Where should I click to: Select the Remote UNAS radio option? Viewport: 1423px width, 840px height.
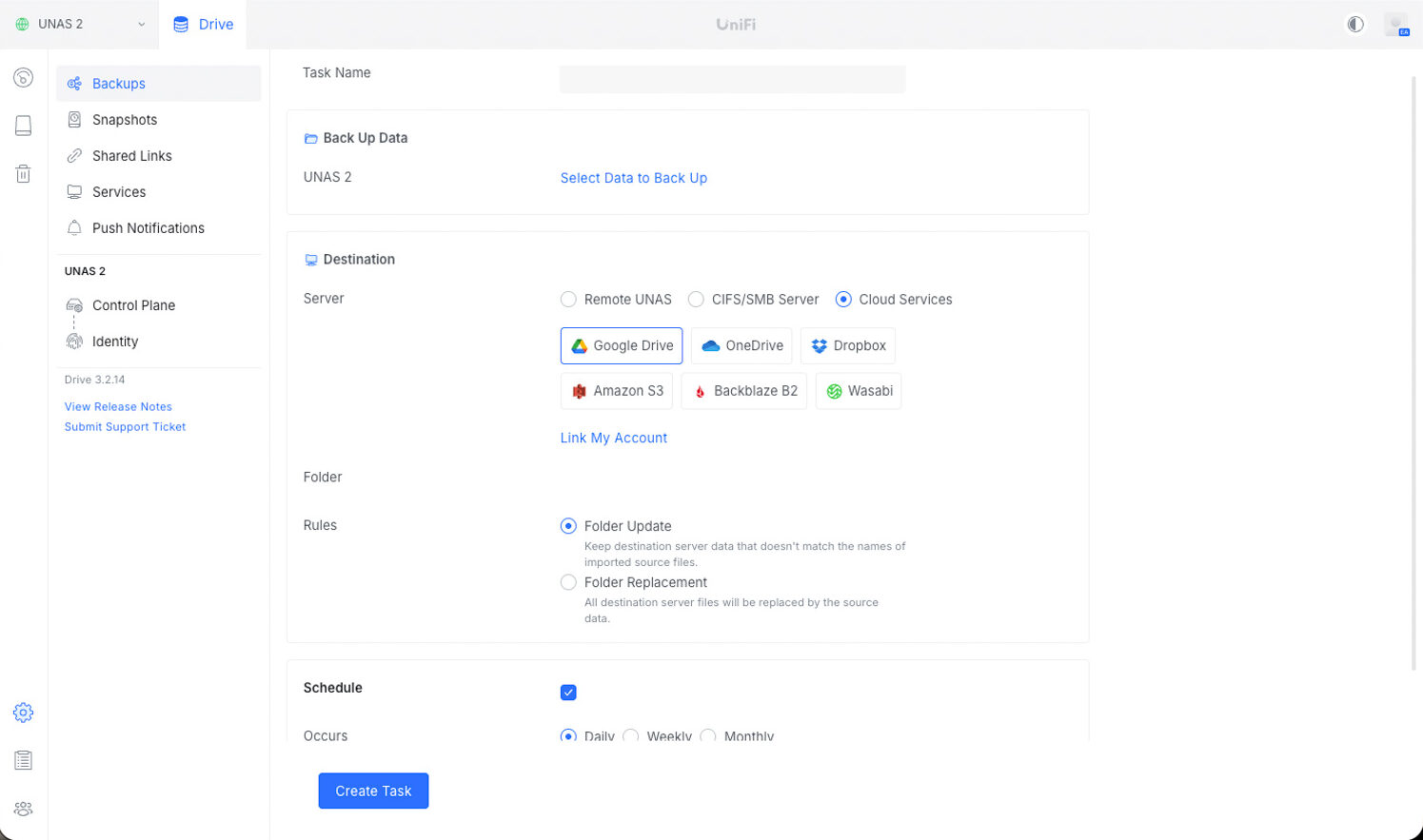[x=568, y=300]
